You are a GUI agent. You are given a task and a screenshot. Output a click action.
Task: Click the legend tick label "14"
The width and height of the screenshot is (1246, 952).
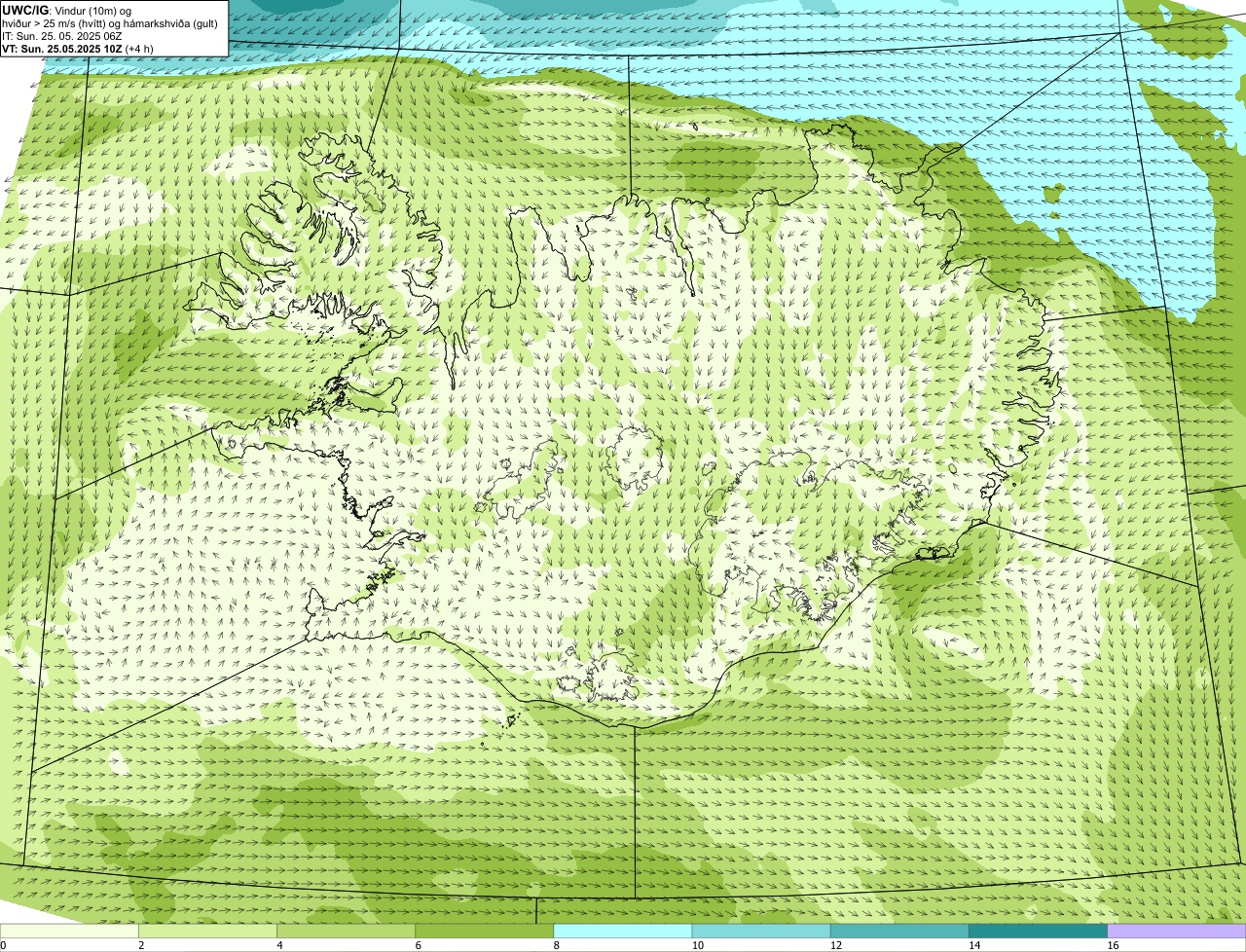[973, 945]
